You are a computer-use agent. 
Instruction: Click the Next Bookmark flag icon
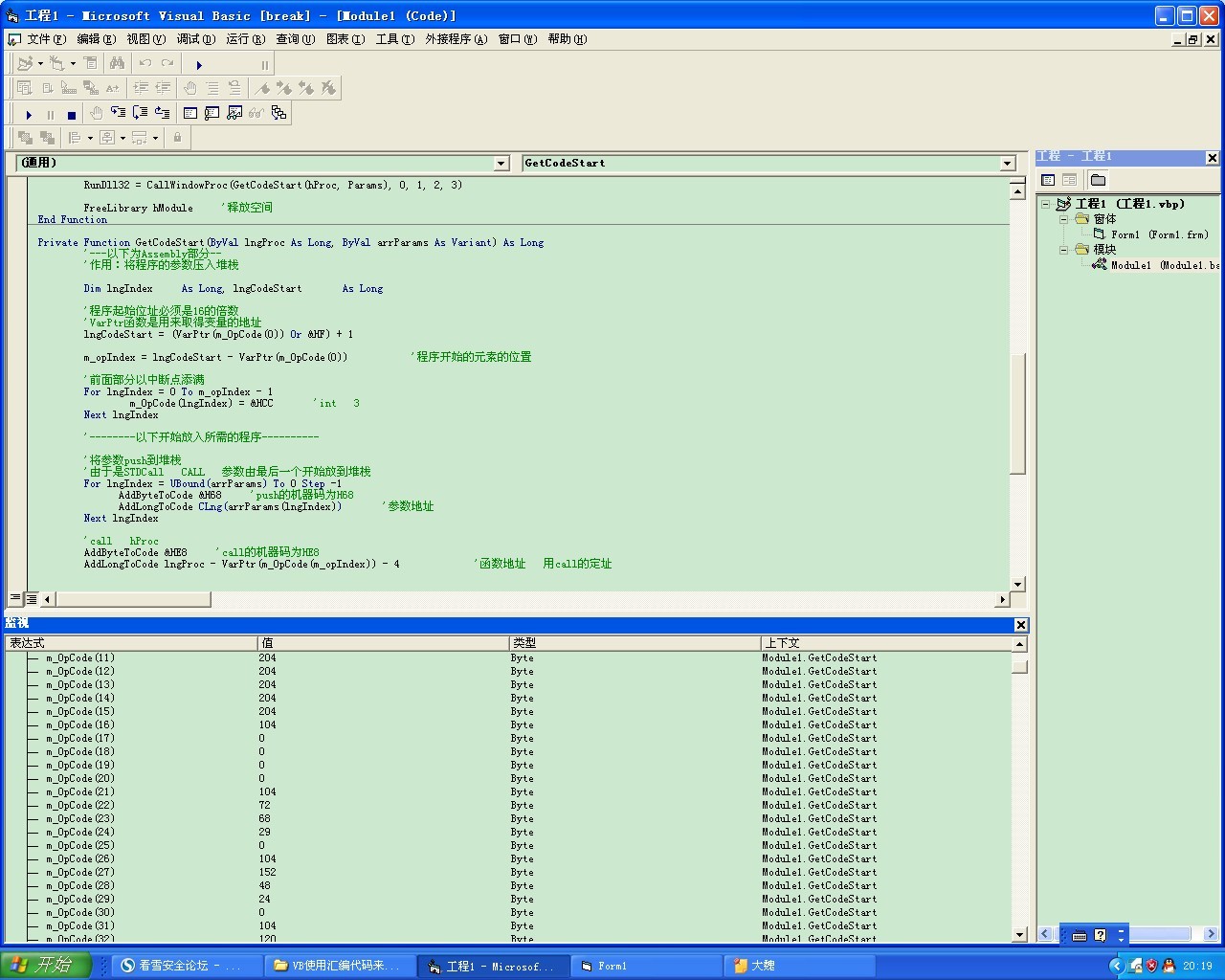pos(284,88)
